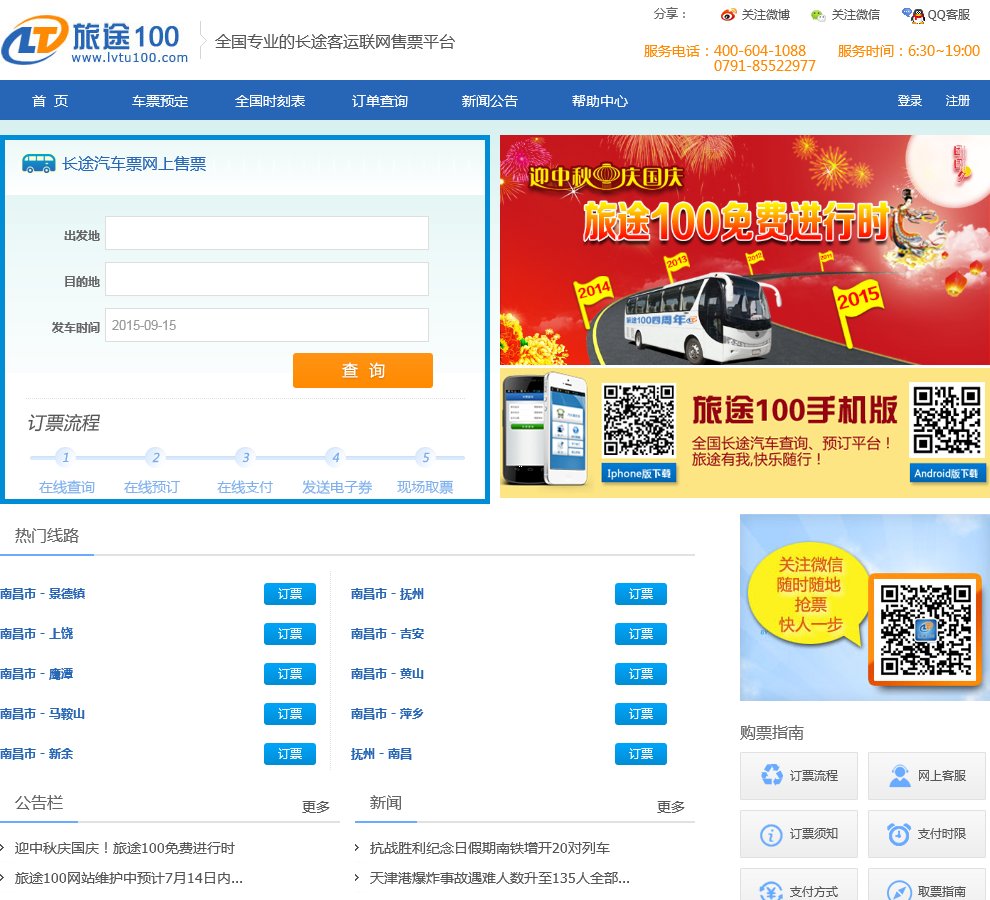Open 支付时限 clock tile

click(x=927, y=834)
